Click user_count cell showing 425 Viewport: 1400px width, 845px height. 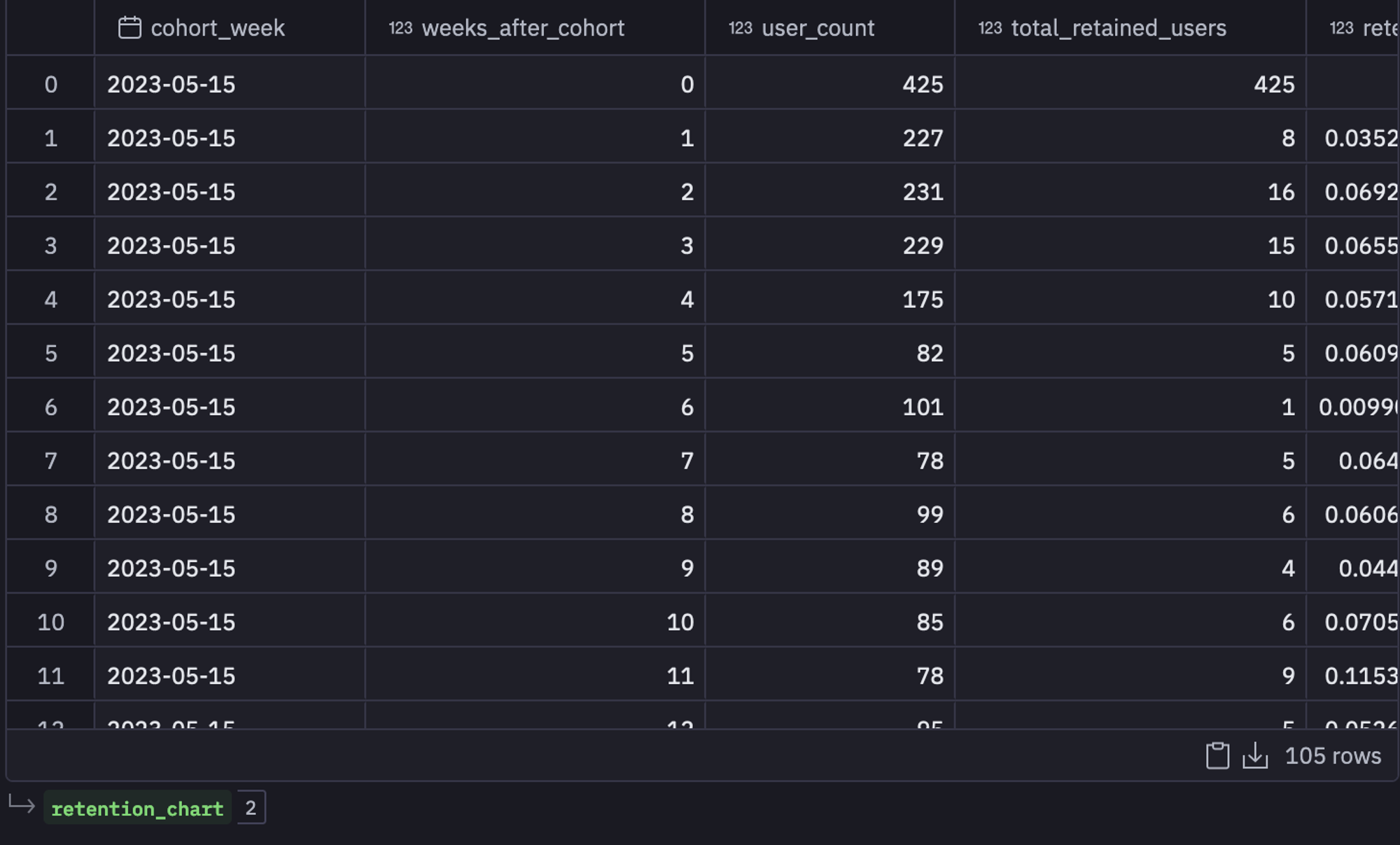click(922, 85)
